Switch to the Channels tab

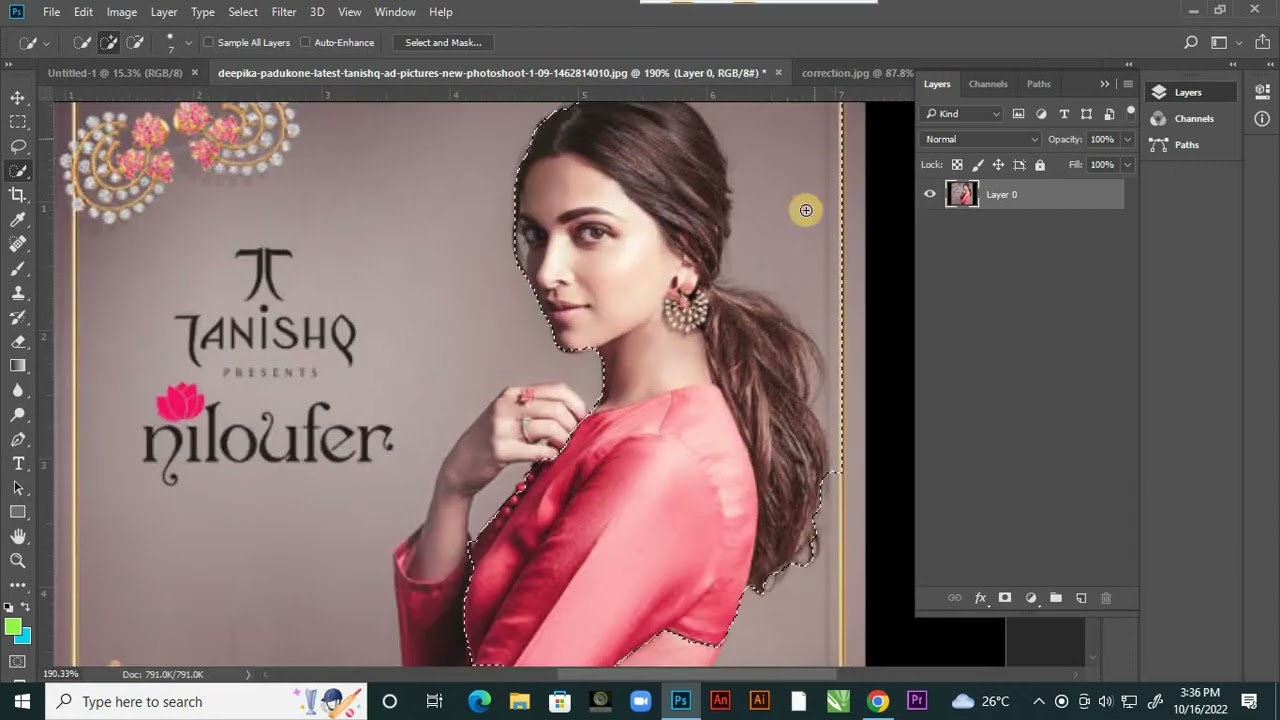pyautogui.click(x=988, y=84)
